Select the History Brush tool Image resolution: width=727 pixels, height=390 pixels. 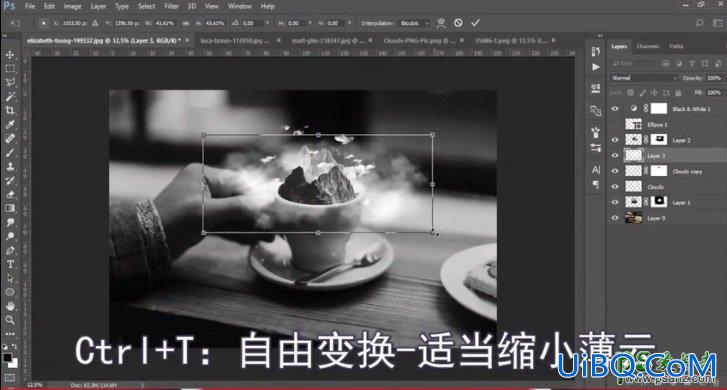click(x=10, y=180)
